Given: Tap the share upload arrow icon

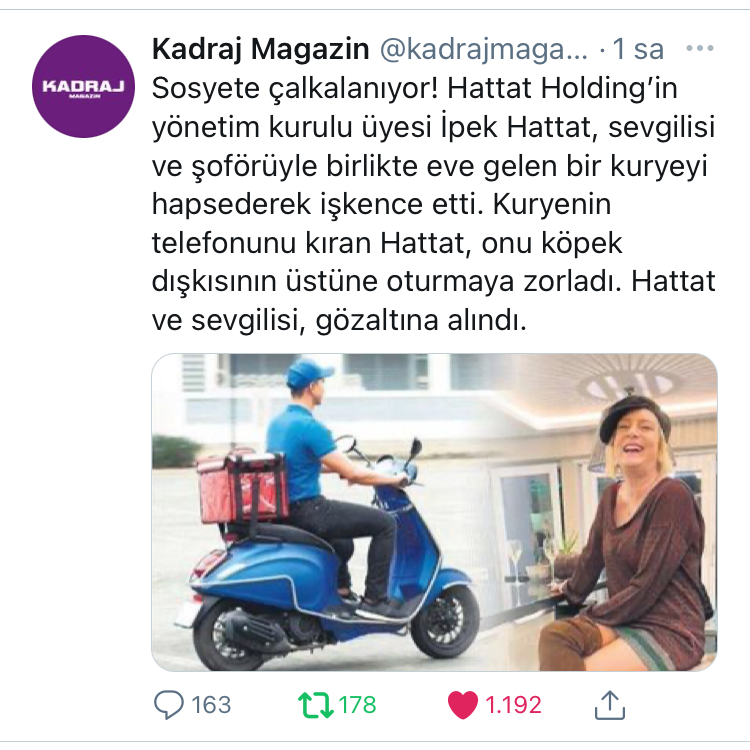Looking at the screenshot, I should point(609,705).
